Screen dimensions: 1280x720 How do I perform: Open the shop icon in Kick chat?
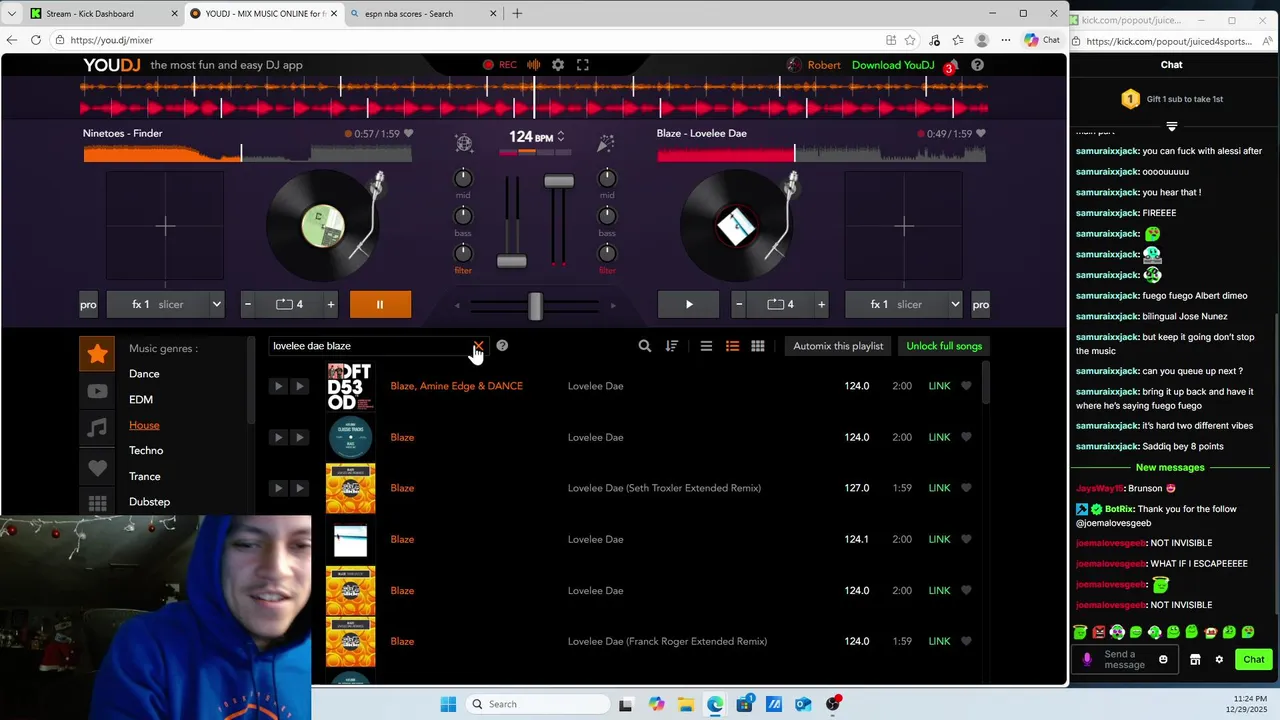[x=1195, y=659]
